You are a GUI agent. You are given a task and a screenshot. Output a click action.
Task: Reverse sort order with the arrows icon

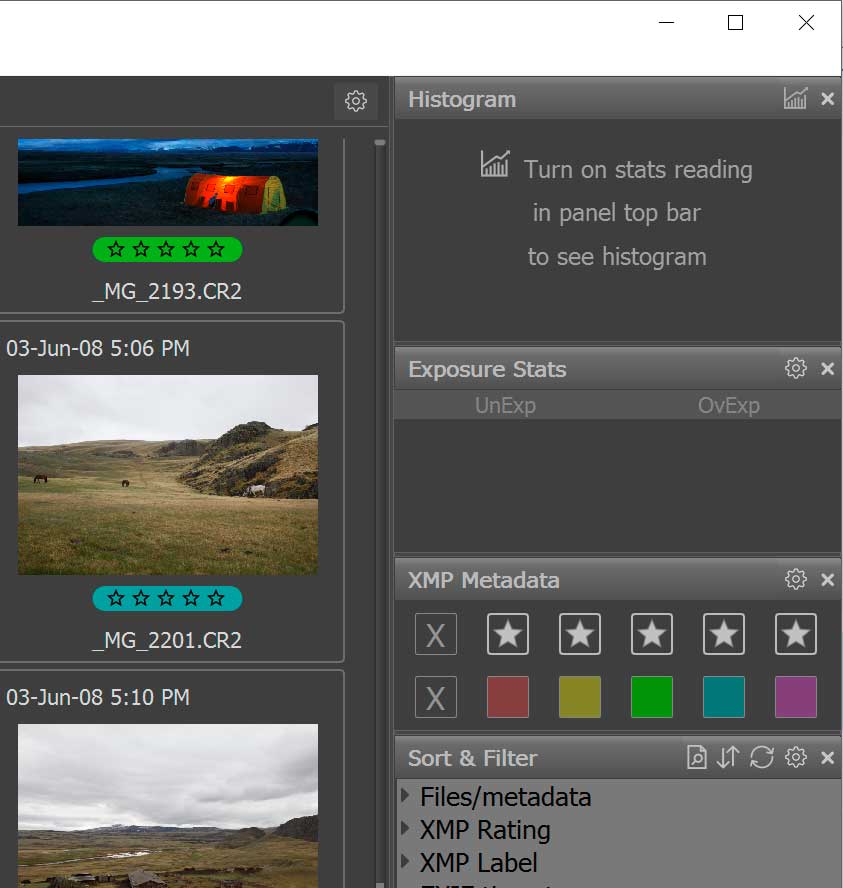[x=728, y=758]
